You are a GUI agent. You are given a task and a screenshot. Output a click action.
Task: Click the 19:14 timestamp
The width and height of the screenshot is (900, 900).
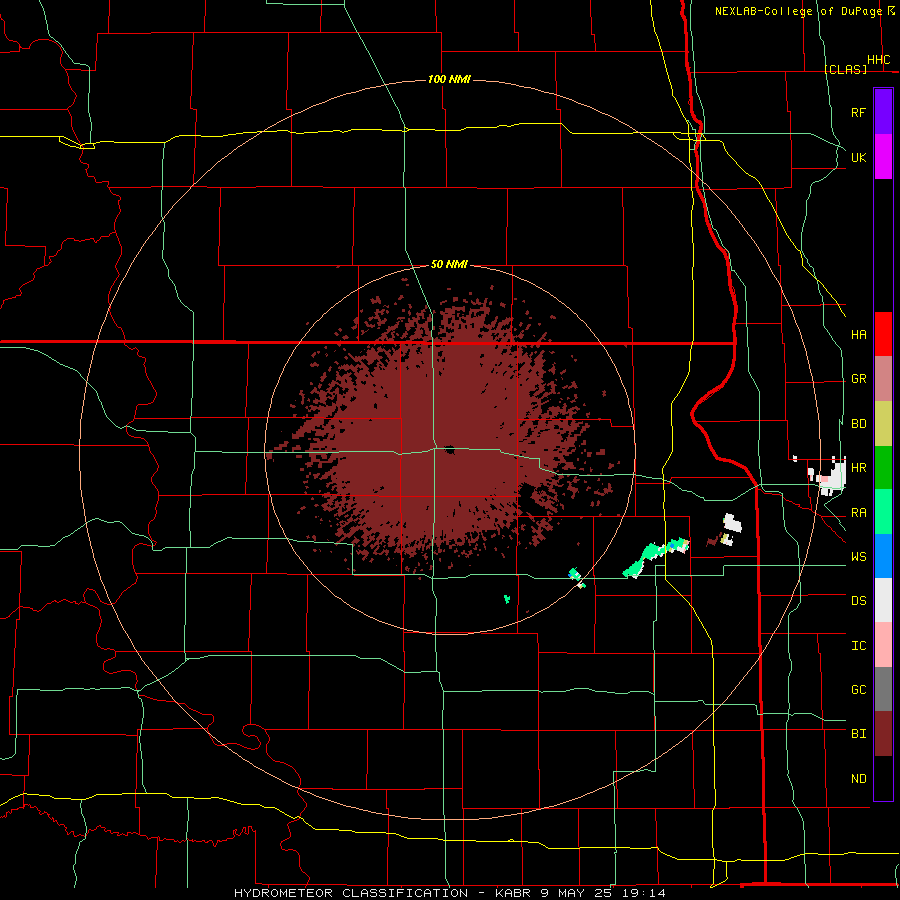[x=643, y=893]
